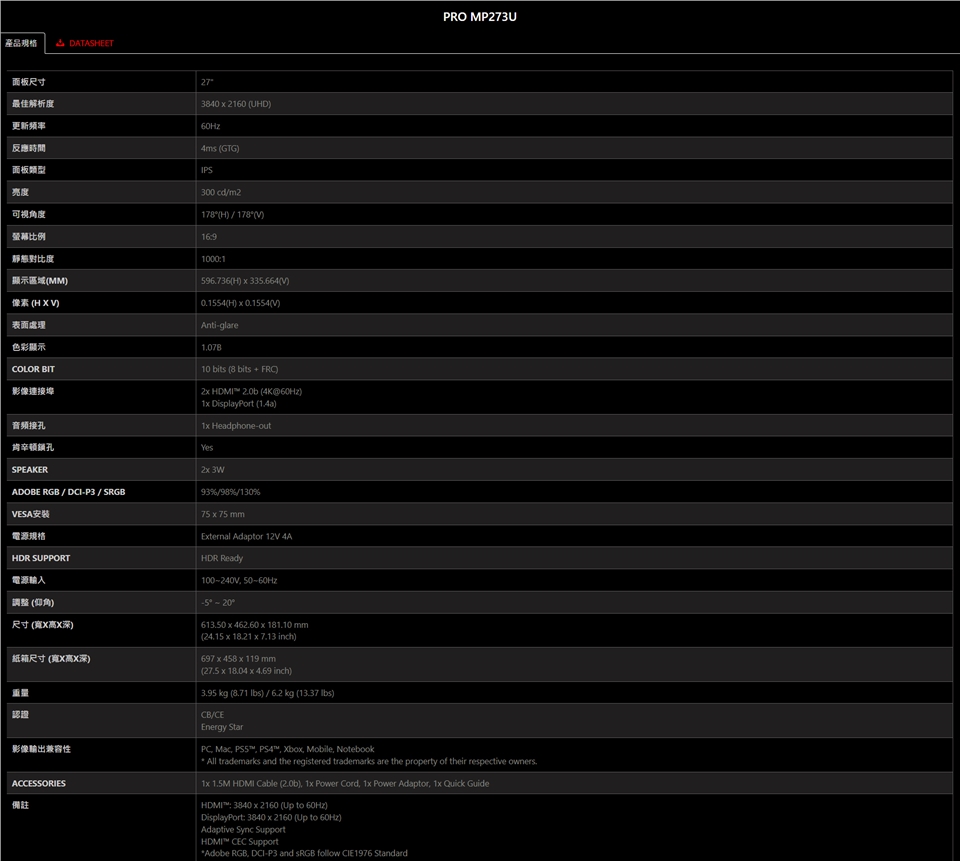Select the ACCESSORIES row label
Screen dimensions: 960x861
click(x=39, y=783)
